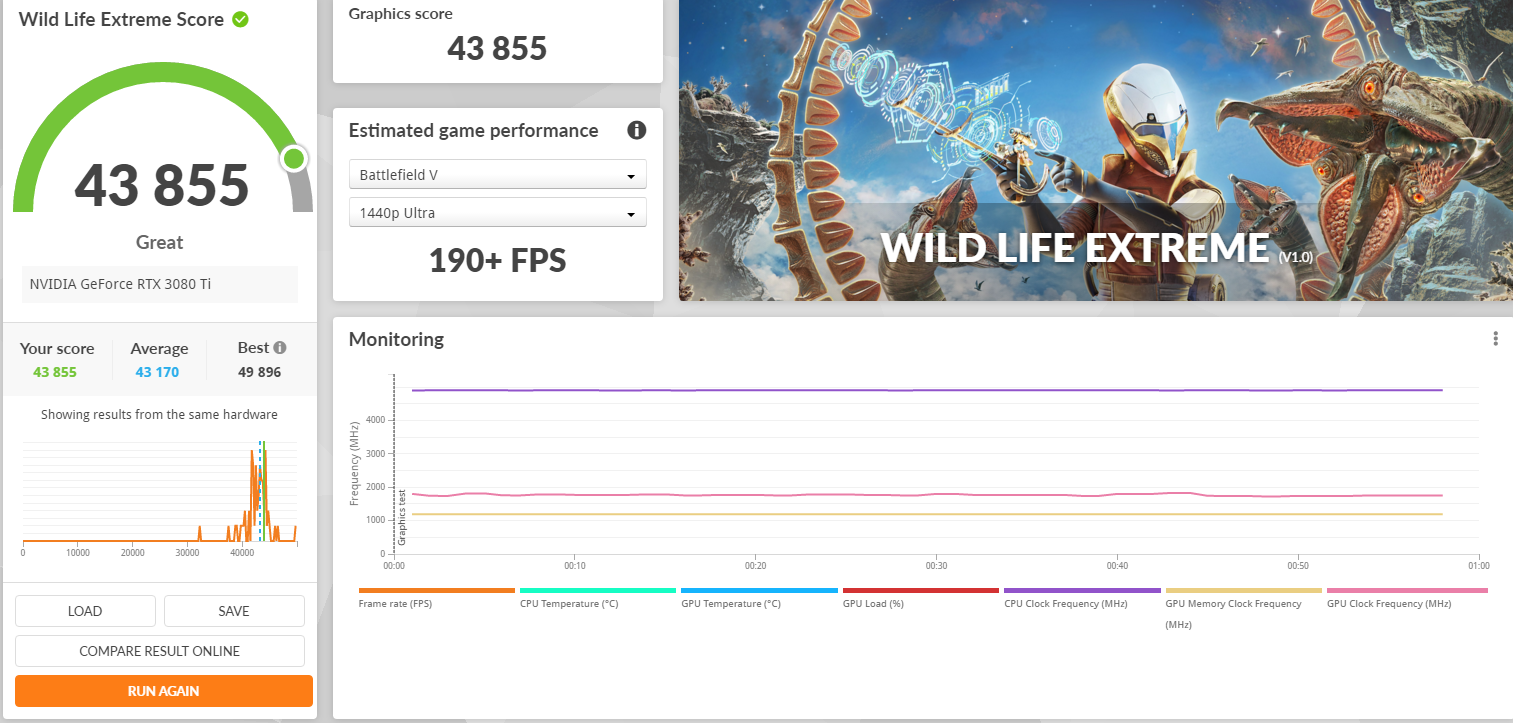Click the Frequency (MHz) axis label
Image resolution: width=1513 pixels, height=723 pixels.
pyautogui.click(x=355, y=464)
